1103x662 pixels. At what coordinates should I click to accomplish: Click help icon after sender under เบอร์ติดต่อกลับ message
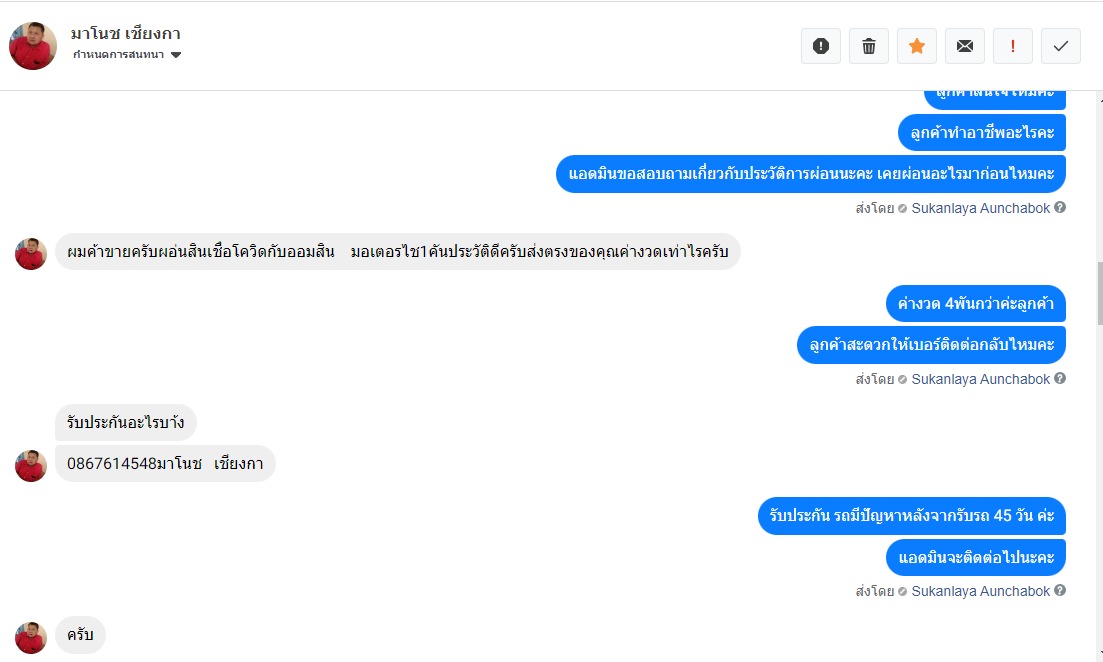pyautogui.click(x=1060, y=379)
